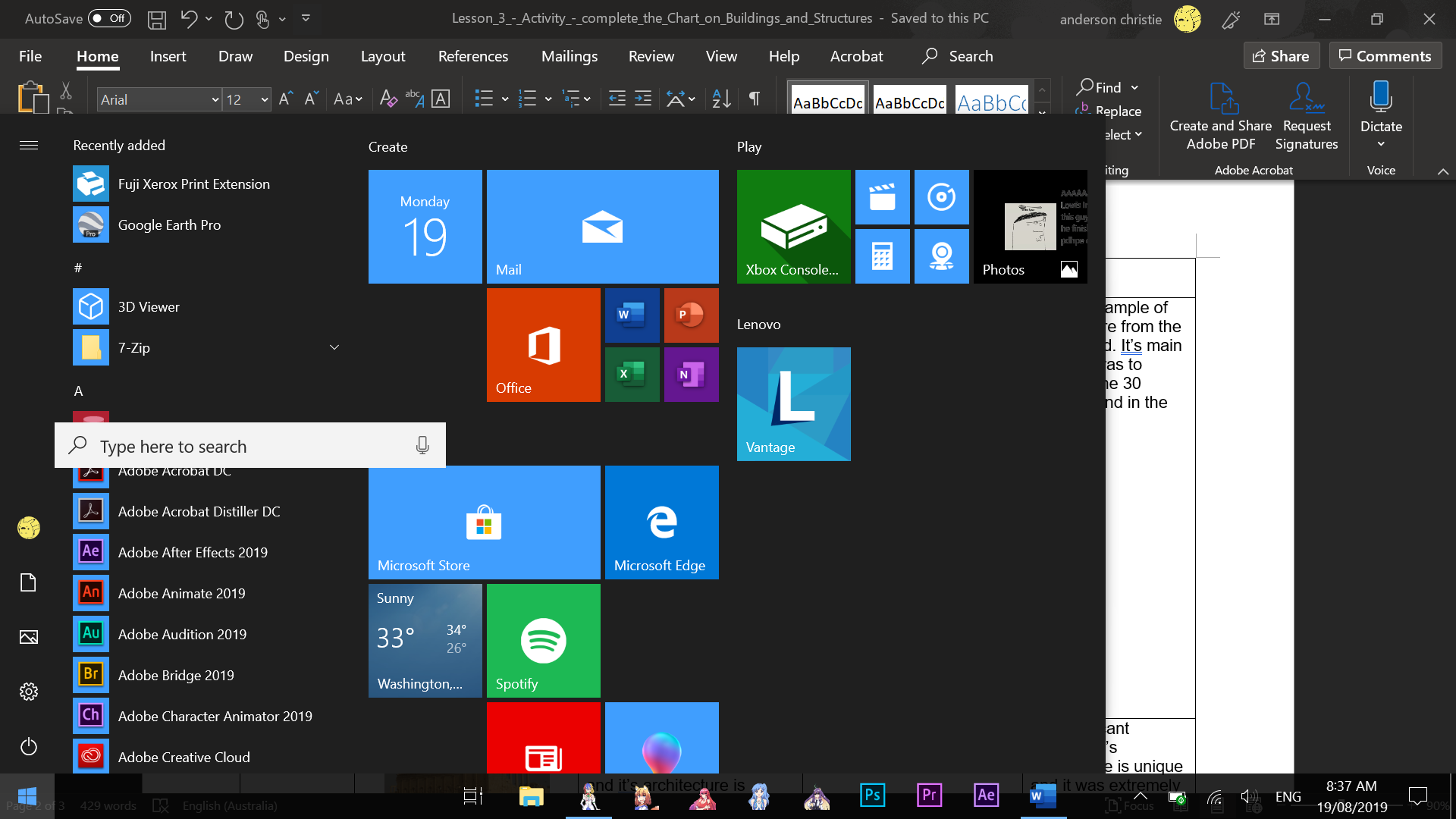This screenshot has height=819, width=1456.
Task: Launch the Office tile
Action: tap(543, 345)
